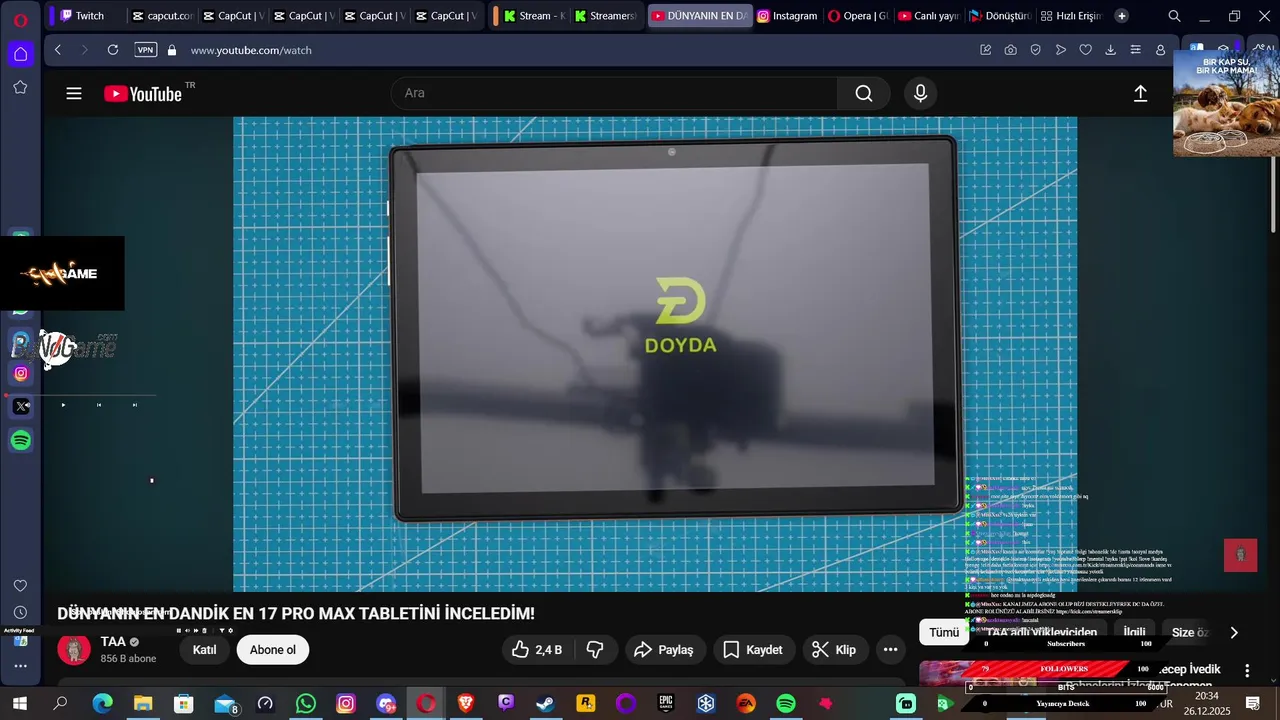Open the Opera main menu logo
The width and height of the screenshot is (1280, 720).
[x=21, y=18]
